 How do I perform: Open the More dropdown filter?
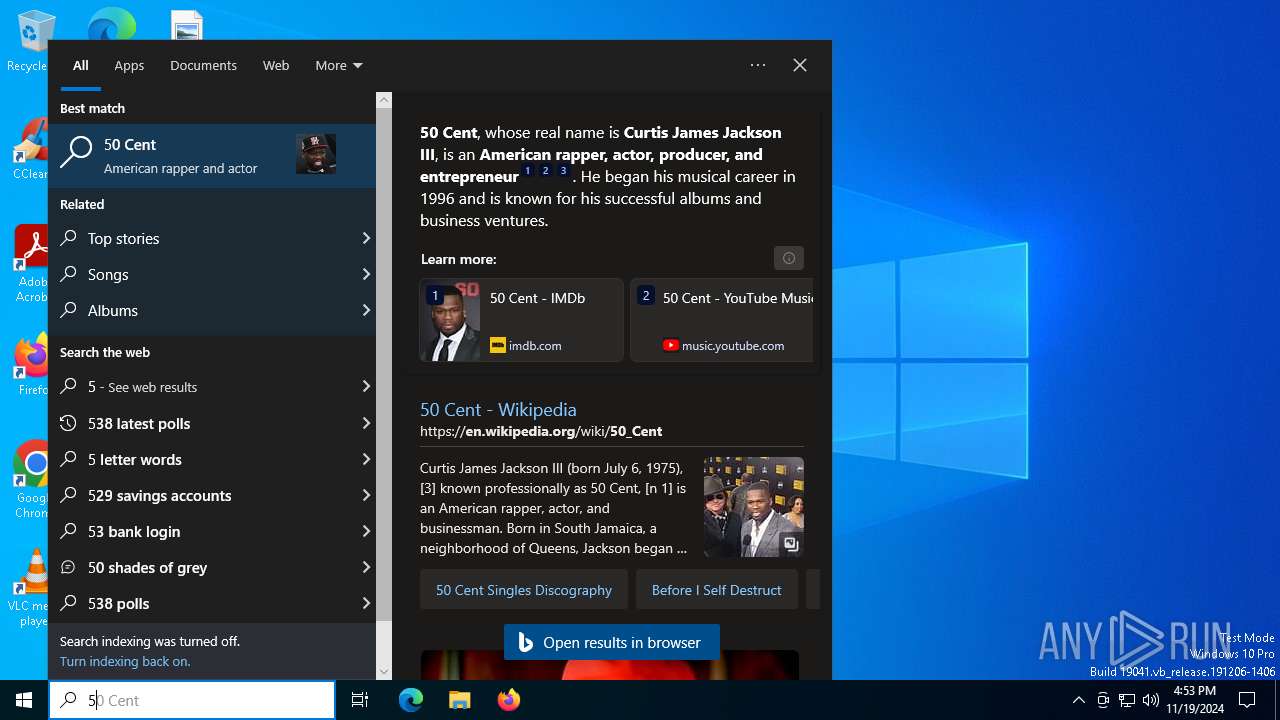pos(339,65)
